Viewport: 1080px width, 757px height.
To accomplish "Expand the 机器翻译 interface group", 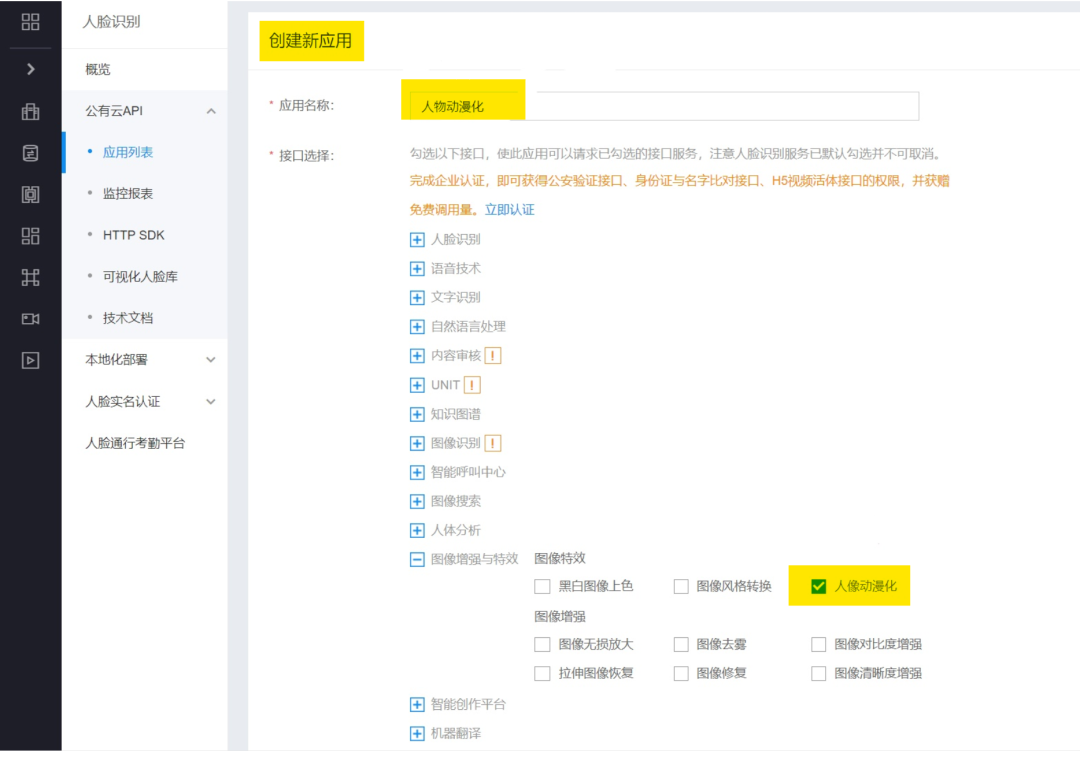I will [x=417, y=733].
